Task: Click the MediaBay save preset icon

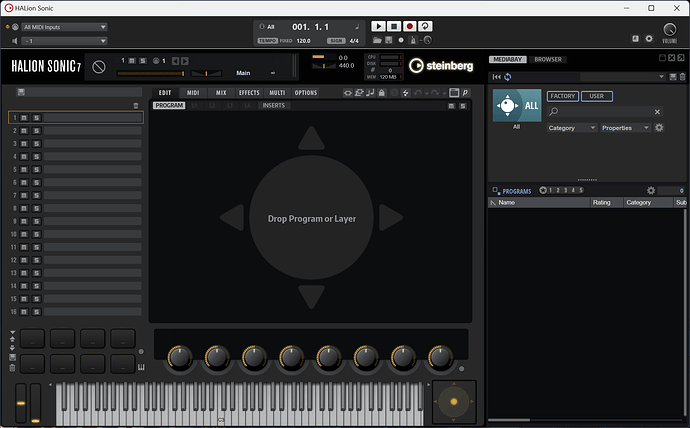Action: point(672,77)
